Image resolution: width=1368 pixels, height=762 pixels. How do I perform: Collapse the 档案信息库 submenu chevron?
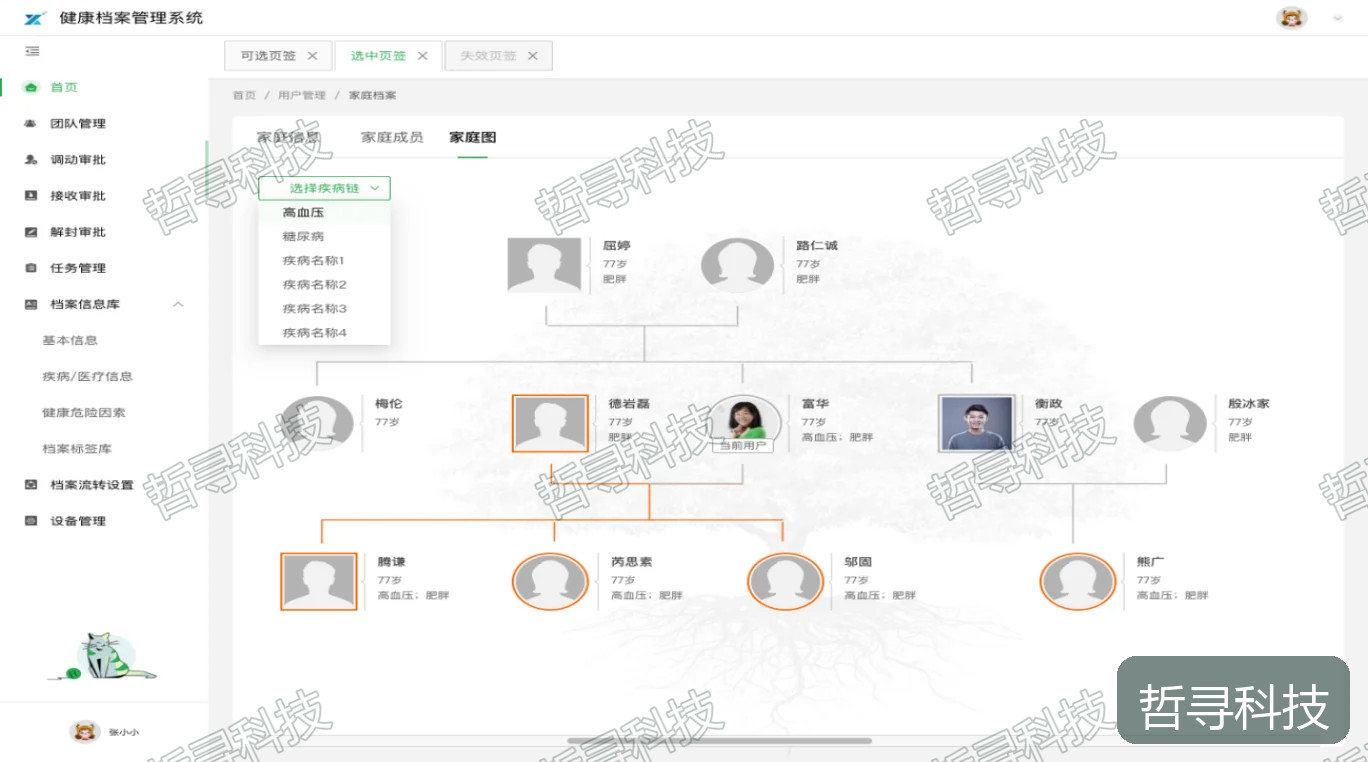point(178,304)
